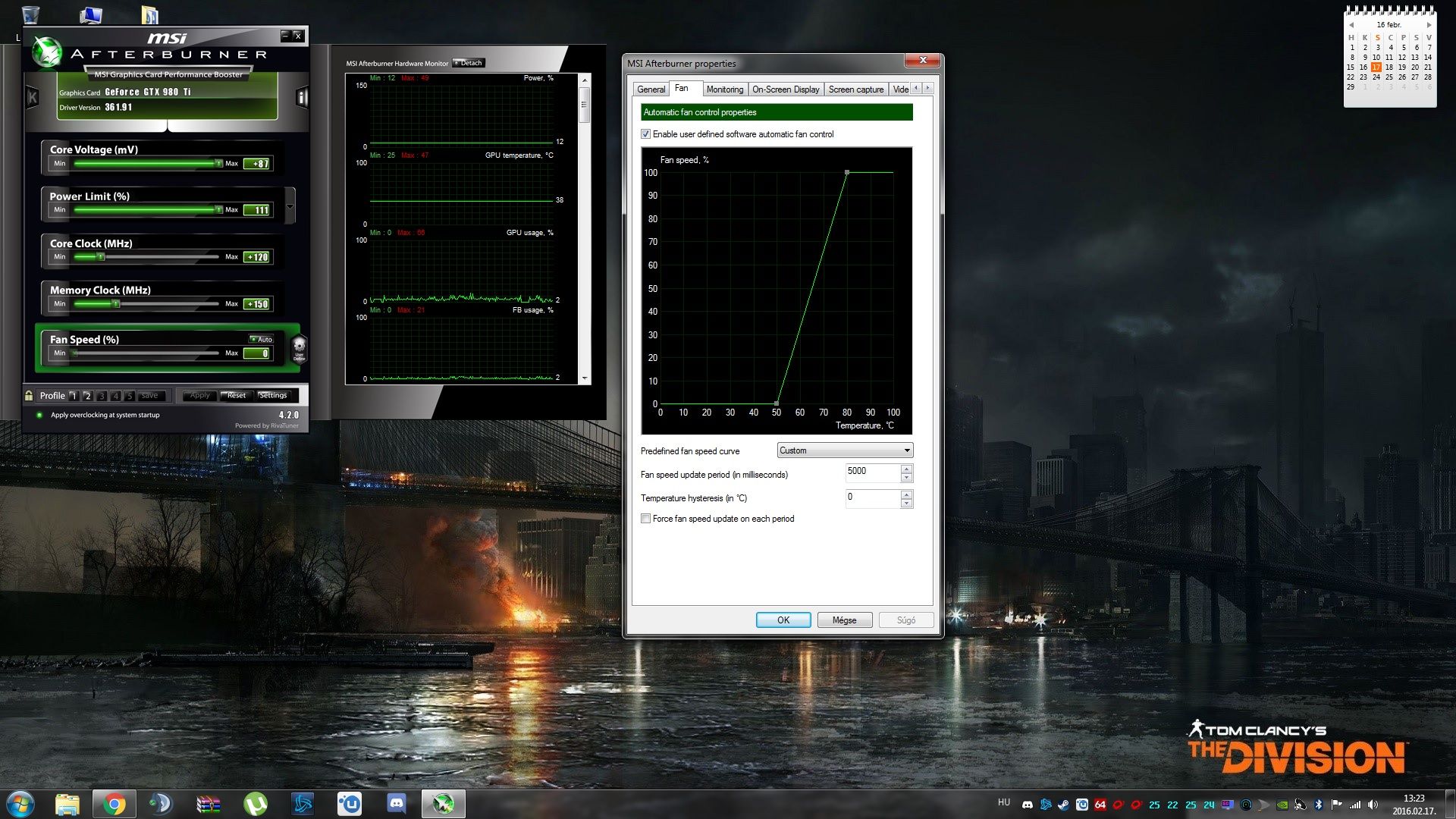Viewport: 1456px width, 819px height.
Task: Click the Mégse cancel button
Action: [845, 620]
